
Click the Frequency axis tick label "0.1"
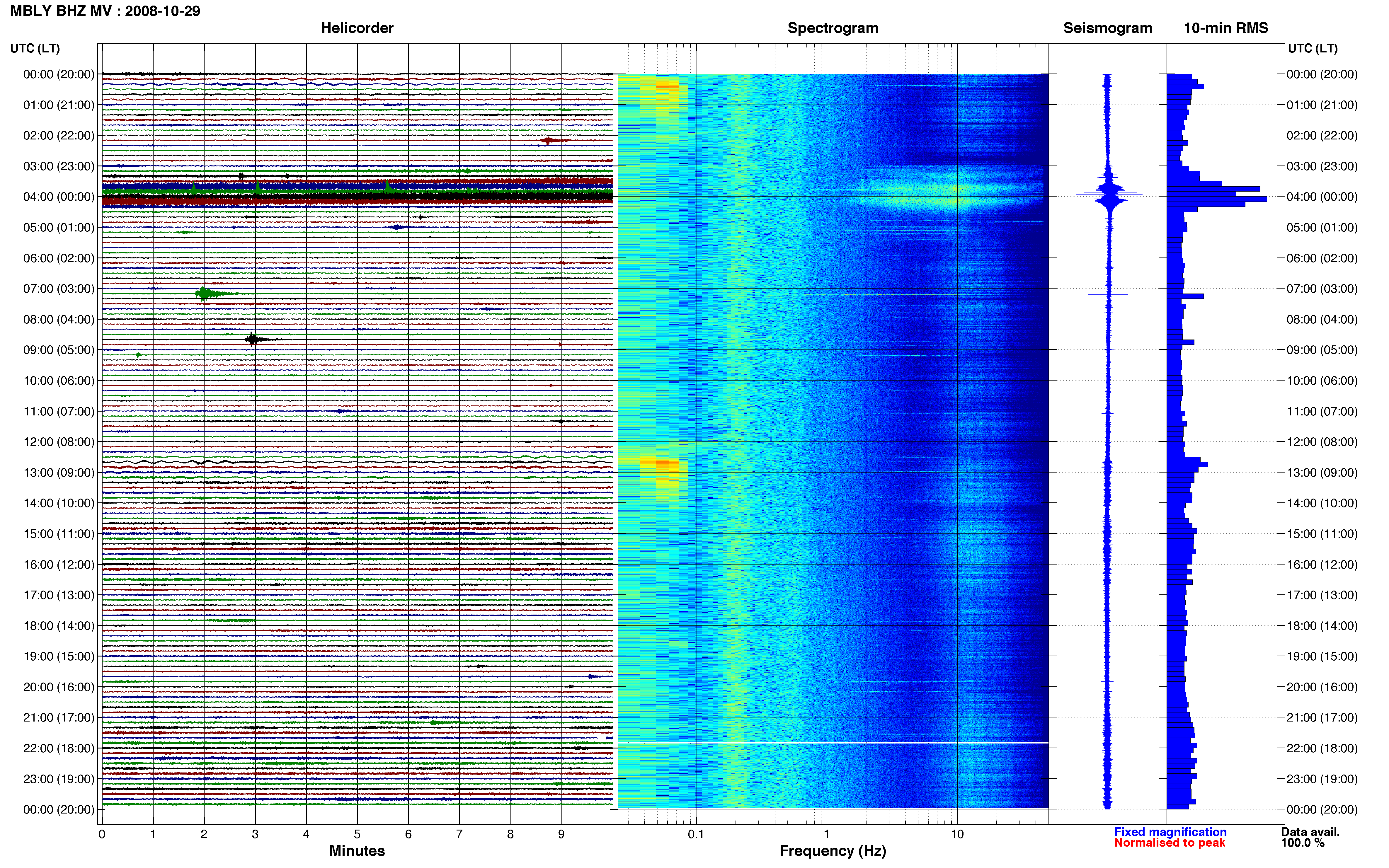(696, 834)
